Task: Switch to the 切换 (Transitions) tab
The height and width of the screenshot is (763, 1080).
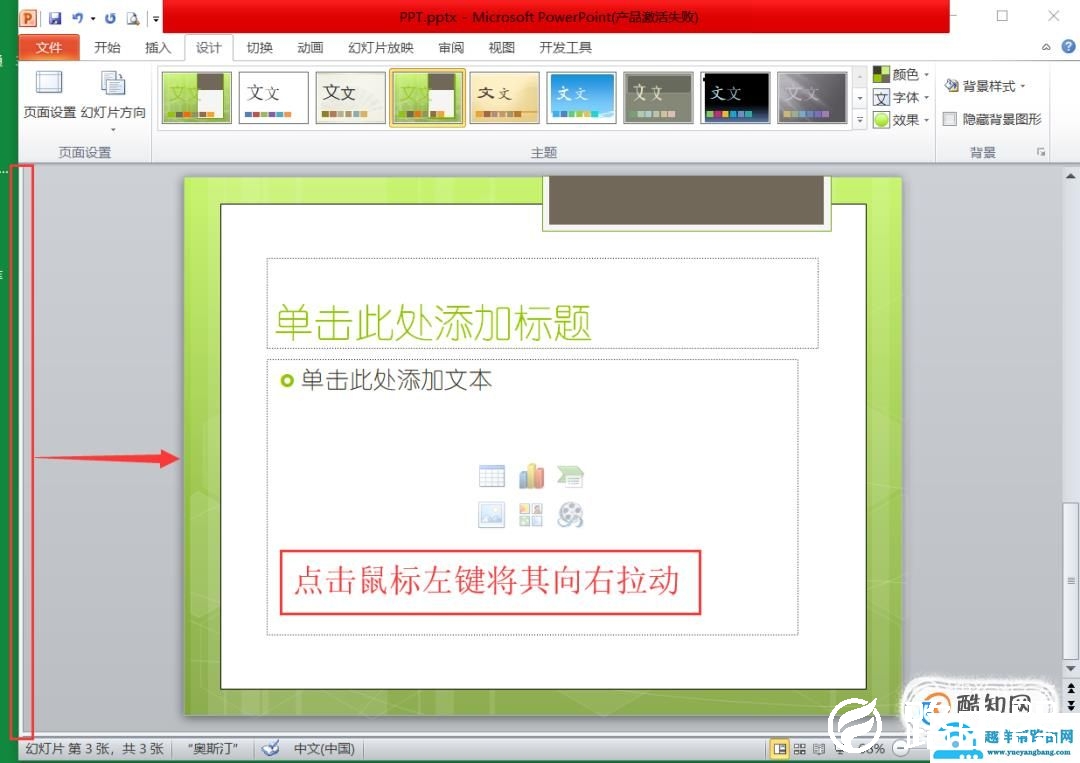Action: point(259,46)
